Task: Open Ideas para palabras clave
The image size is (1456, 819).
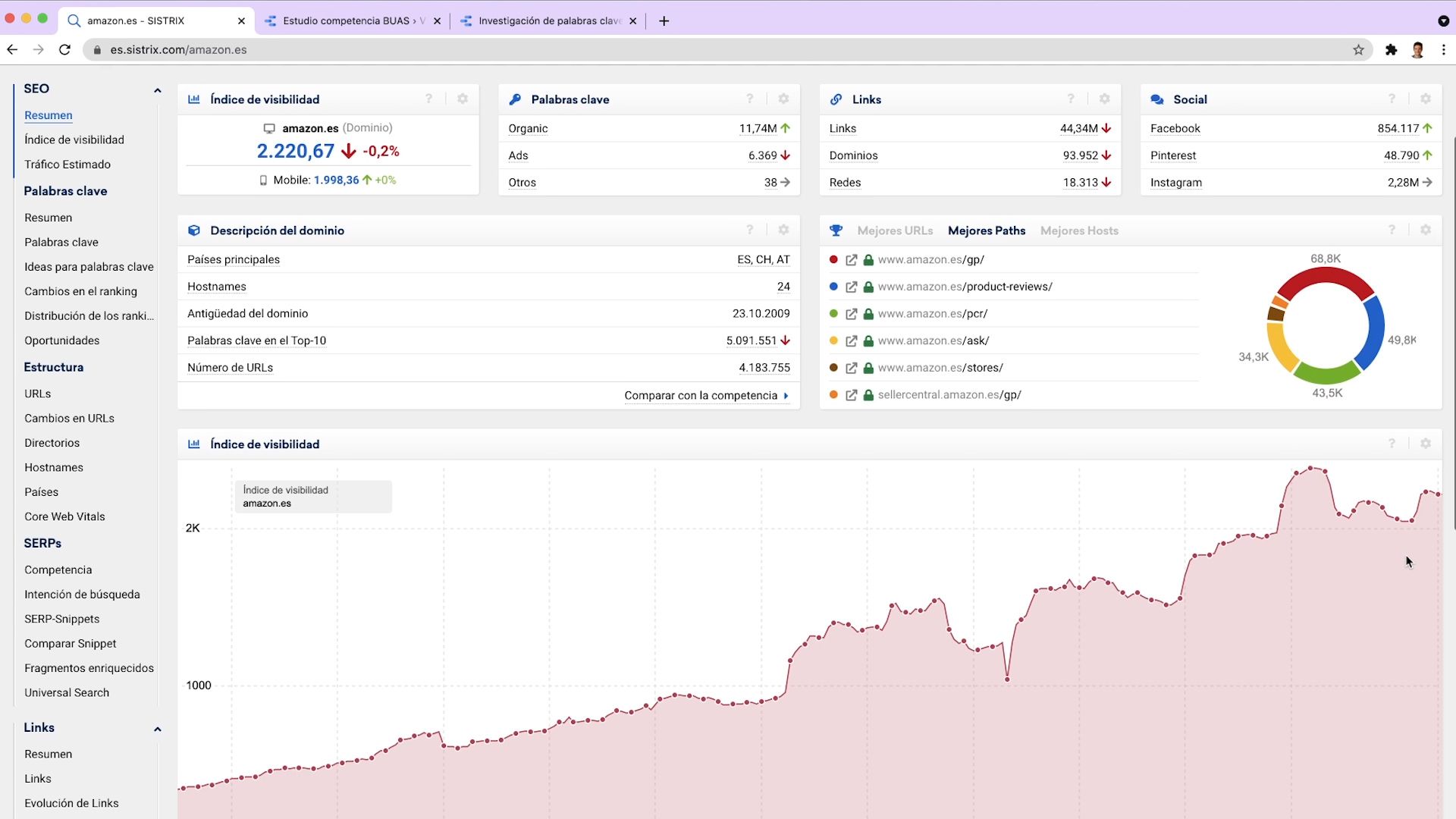Action: (89, 266)
